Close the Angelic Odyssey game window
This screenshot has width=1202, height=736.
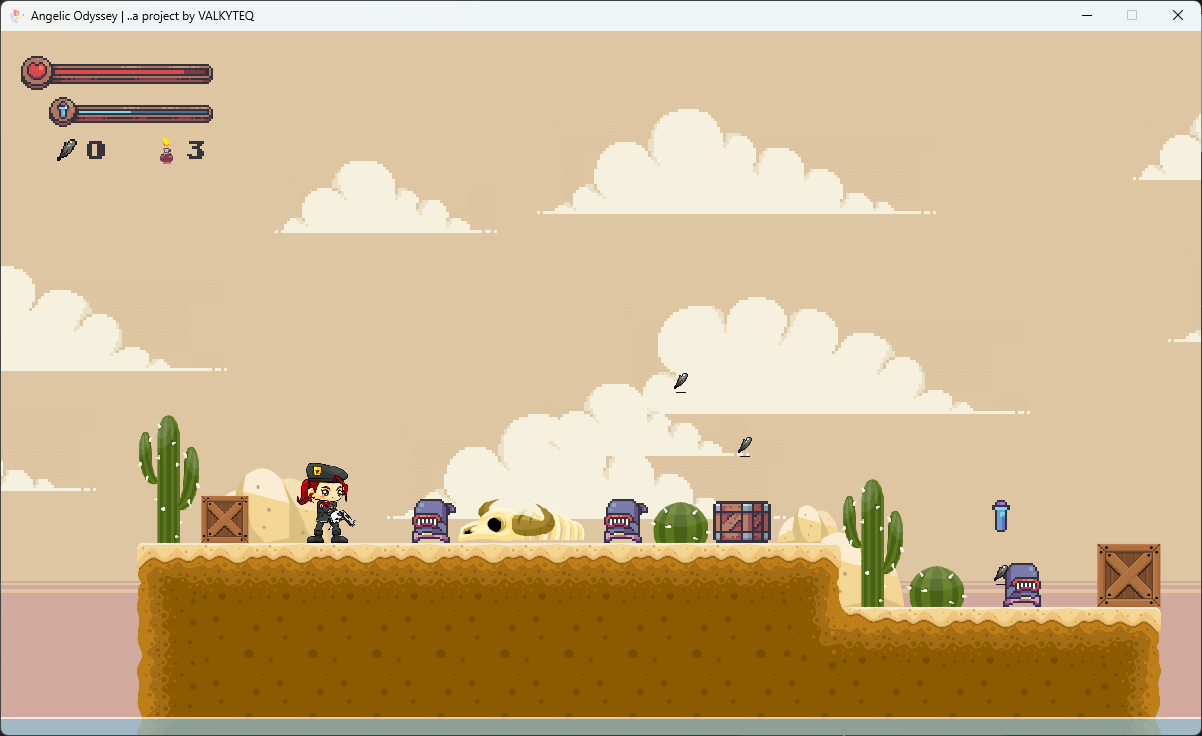[1177, 15]
